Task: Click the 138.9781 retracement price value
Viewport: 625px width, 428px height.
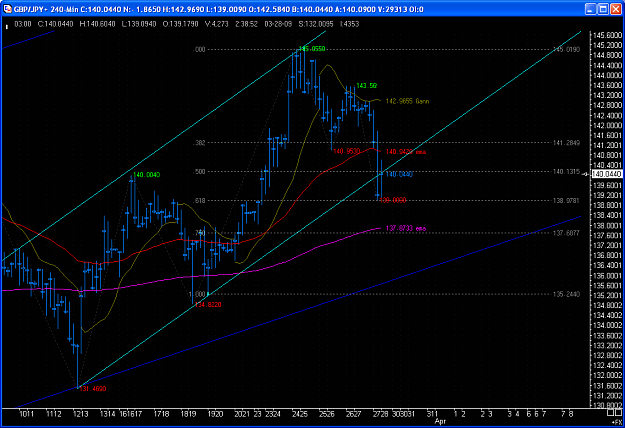Action: coord(566,200)
